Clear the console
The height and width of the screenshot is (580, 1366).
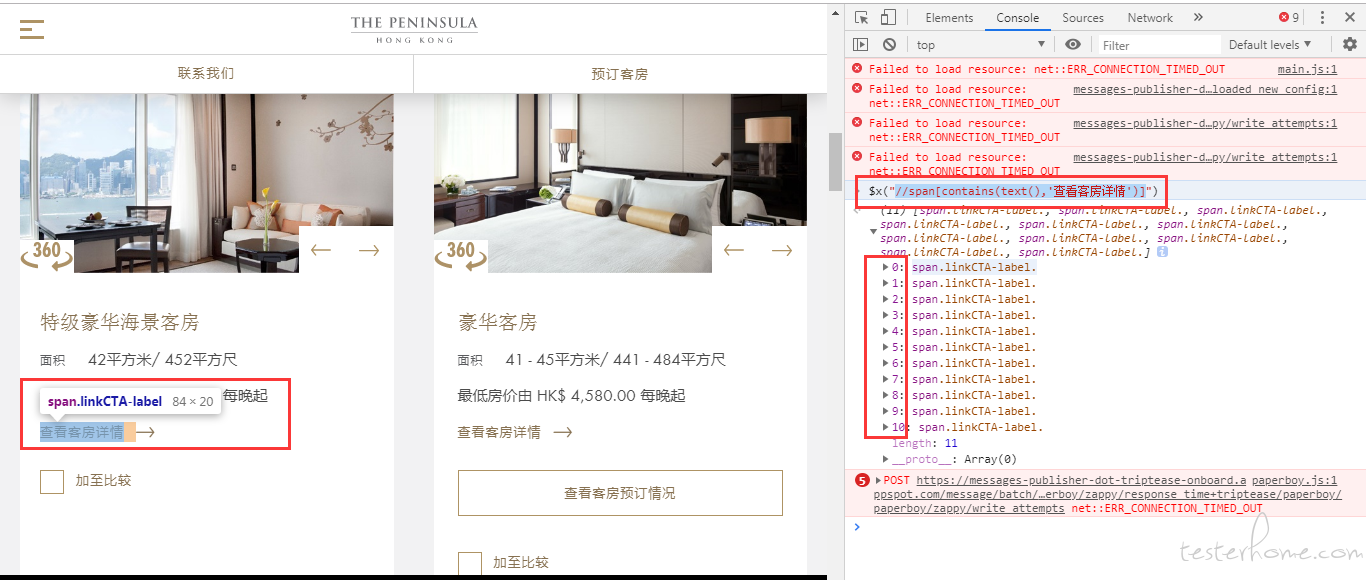pyautogui.click(x=889, y=44)
